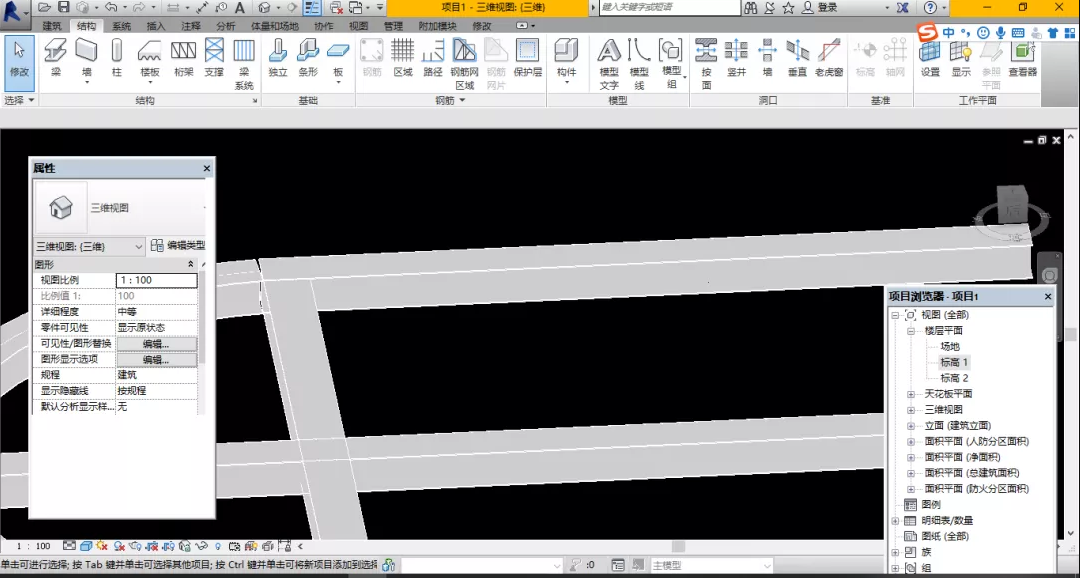1080x578 pixels.
Task: Click the 区域 area reinforcement tool
Action: 403,58
